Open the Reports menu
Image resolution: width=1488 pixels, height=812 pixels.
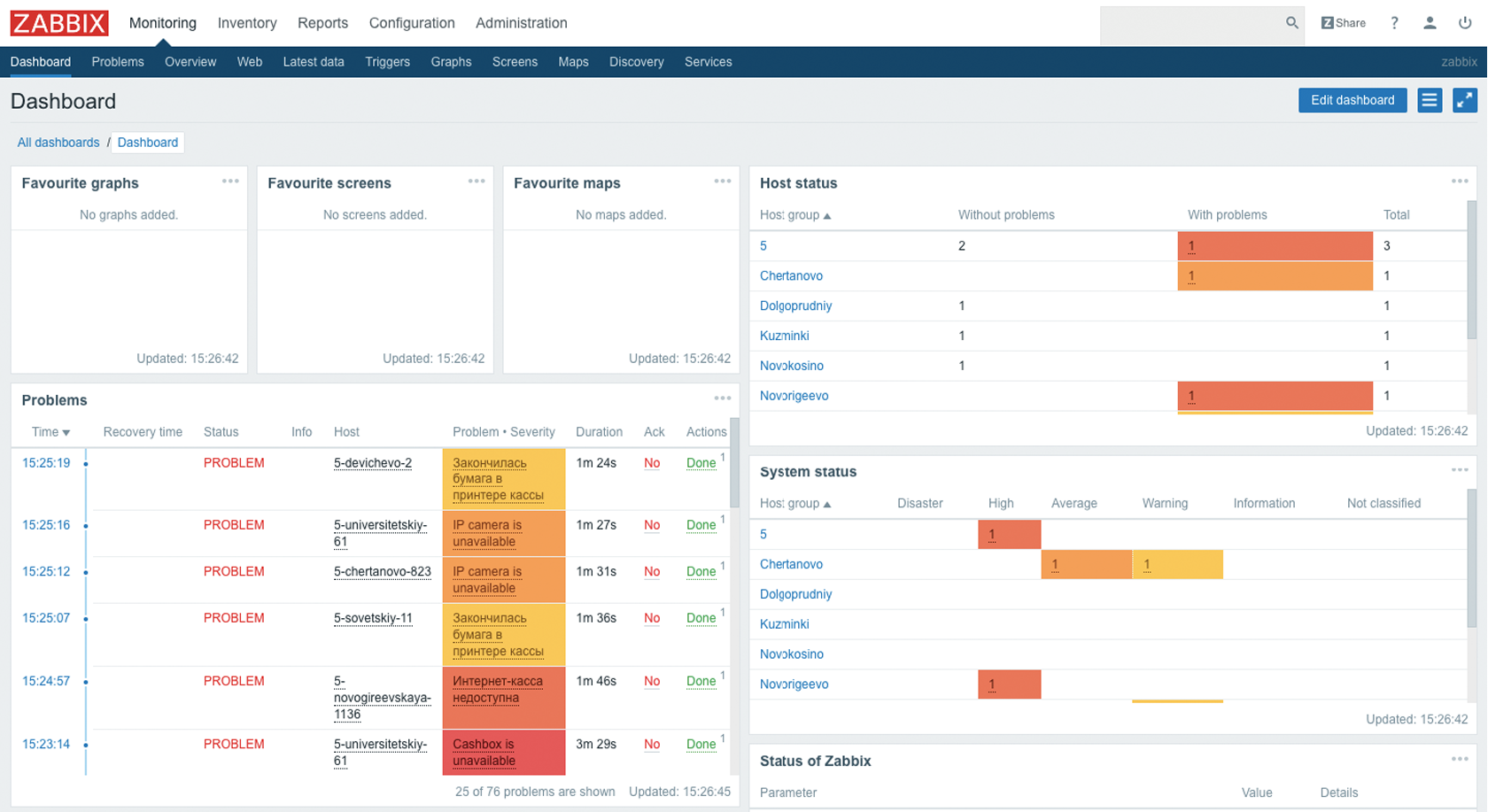pos(322,23)
